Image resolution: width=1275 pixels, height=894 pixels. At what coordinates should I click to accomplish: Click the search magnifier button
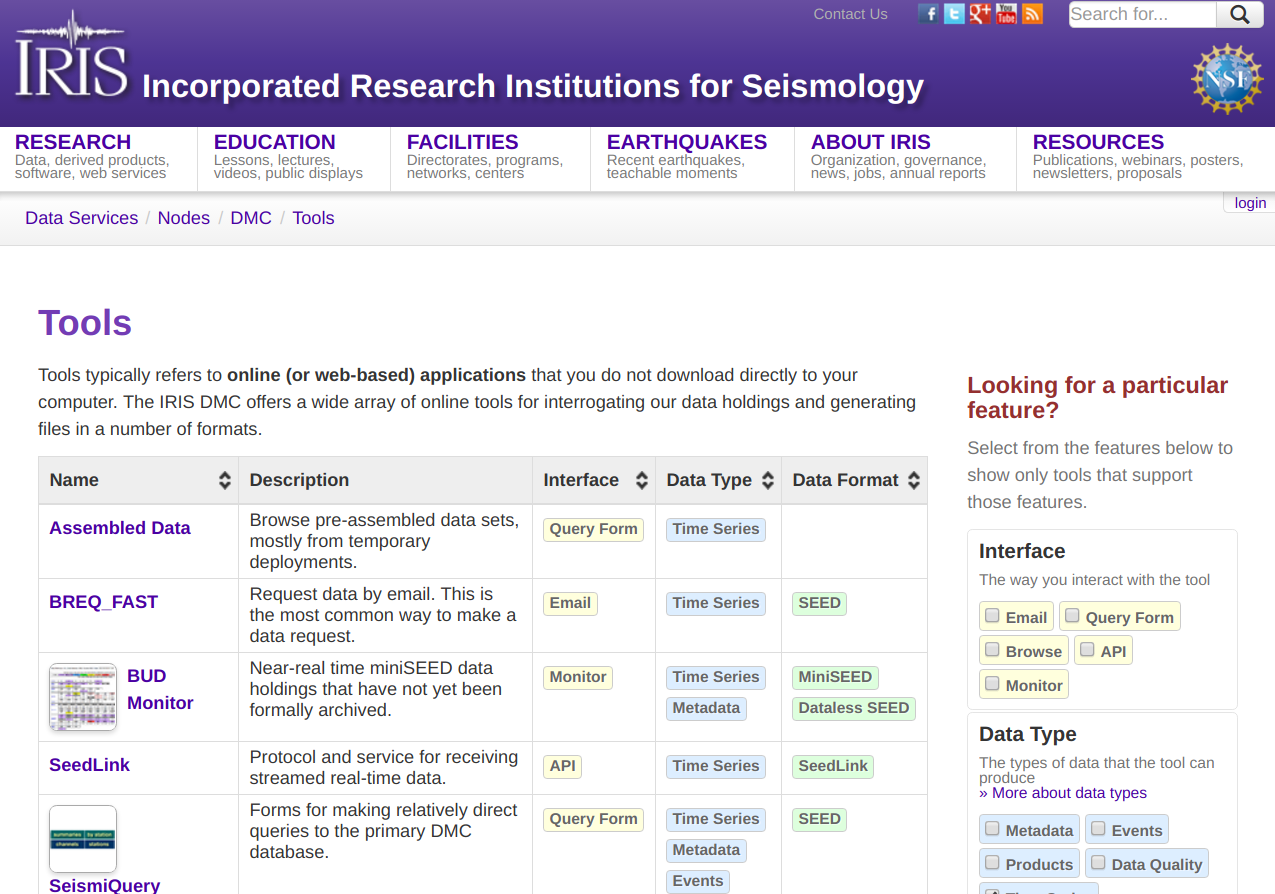point(1240,14)
